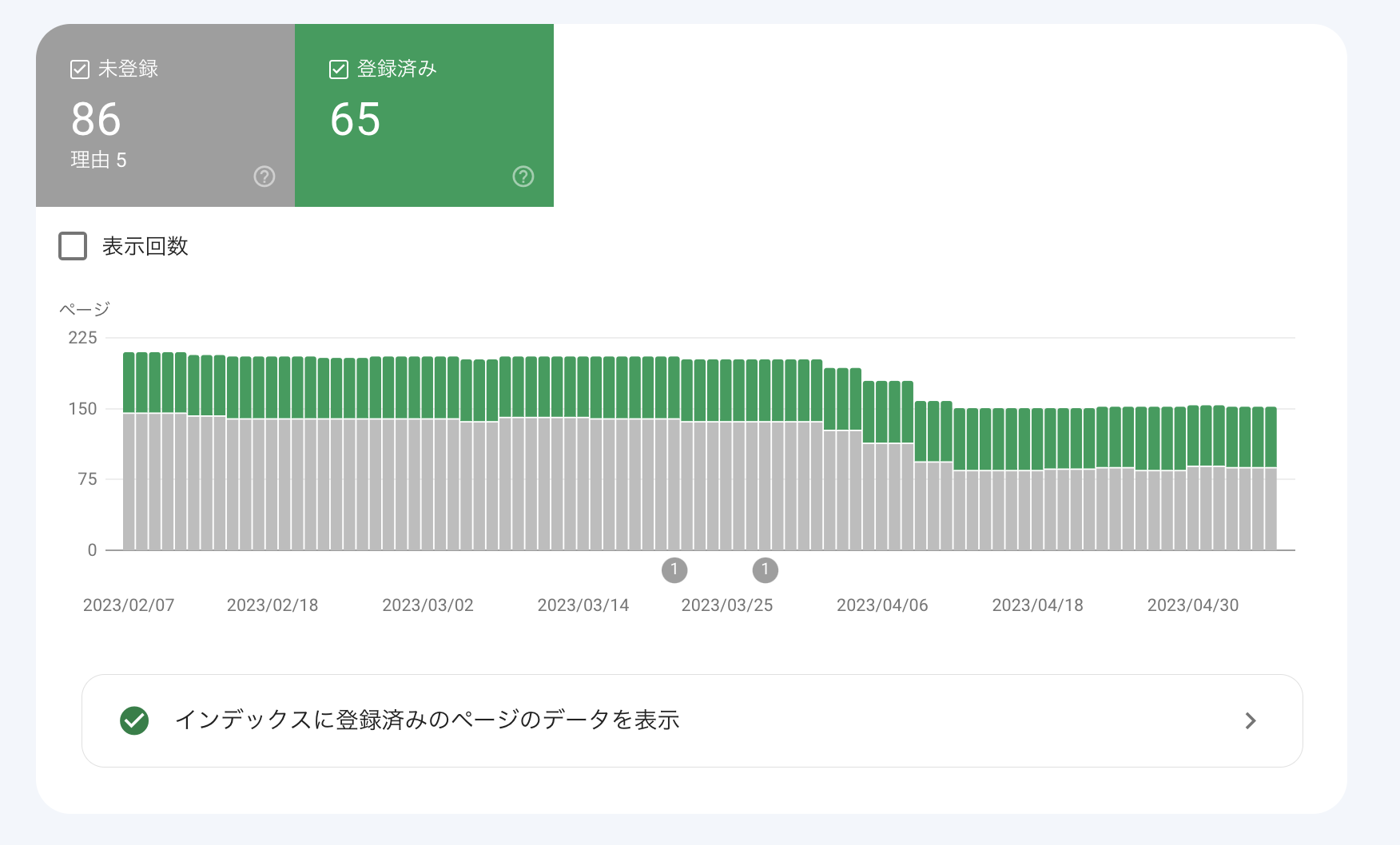Click the 2023/04/18 date label

click(x=1037, y=605)
